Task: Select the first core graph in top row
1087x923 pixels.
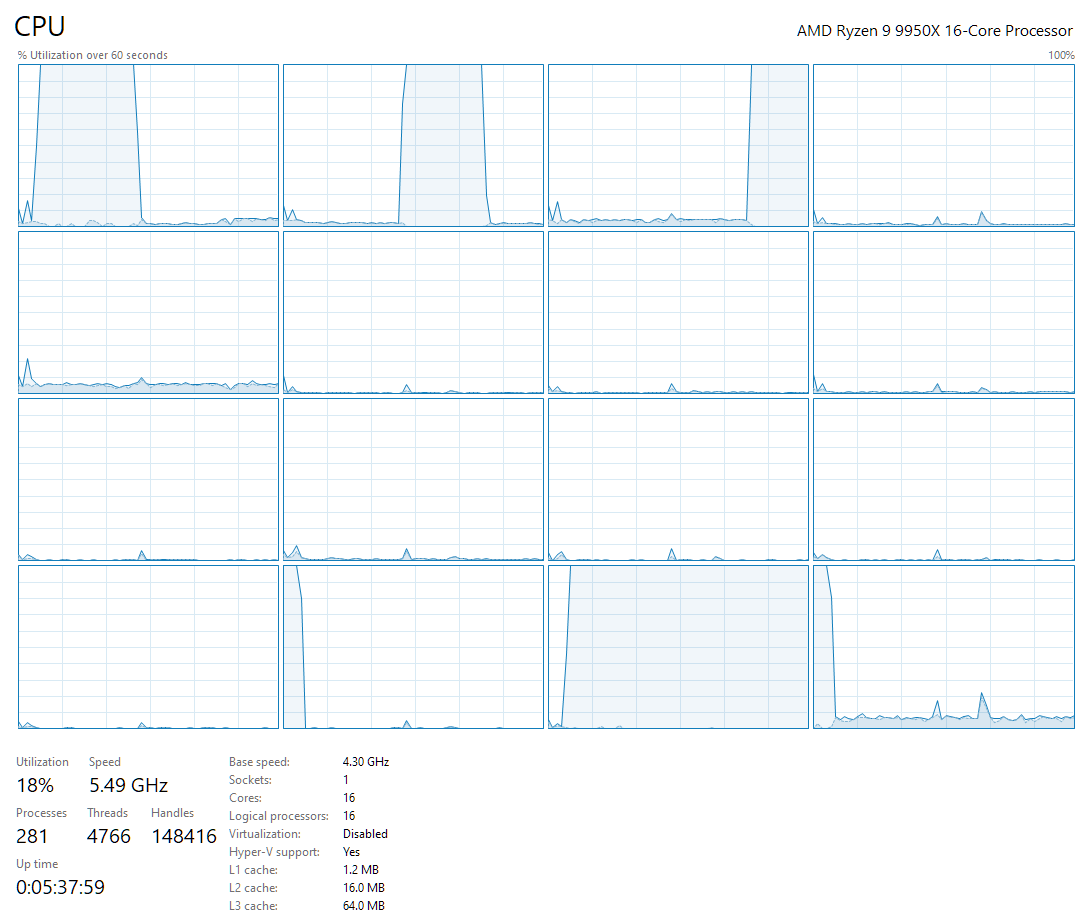Action: [148, 146]
